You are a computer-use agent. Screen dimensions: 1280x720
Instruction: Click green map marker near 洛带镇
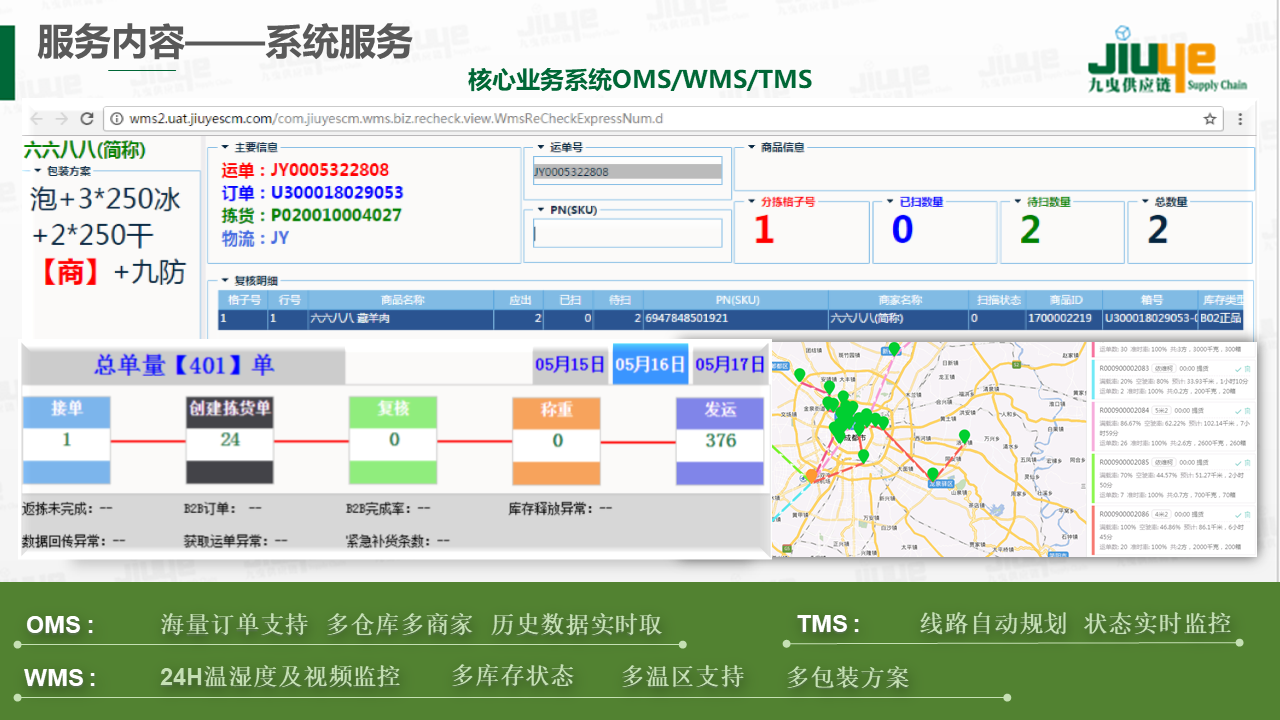964,436
